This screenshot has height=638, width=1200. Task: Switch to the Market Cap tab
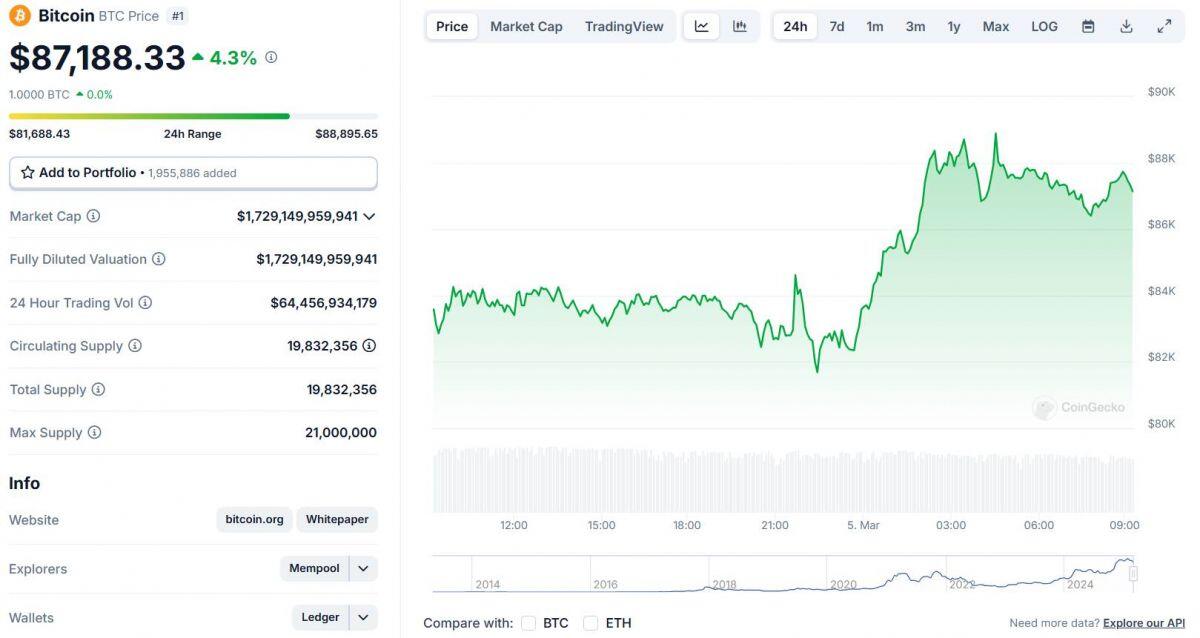526,26
